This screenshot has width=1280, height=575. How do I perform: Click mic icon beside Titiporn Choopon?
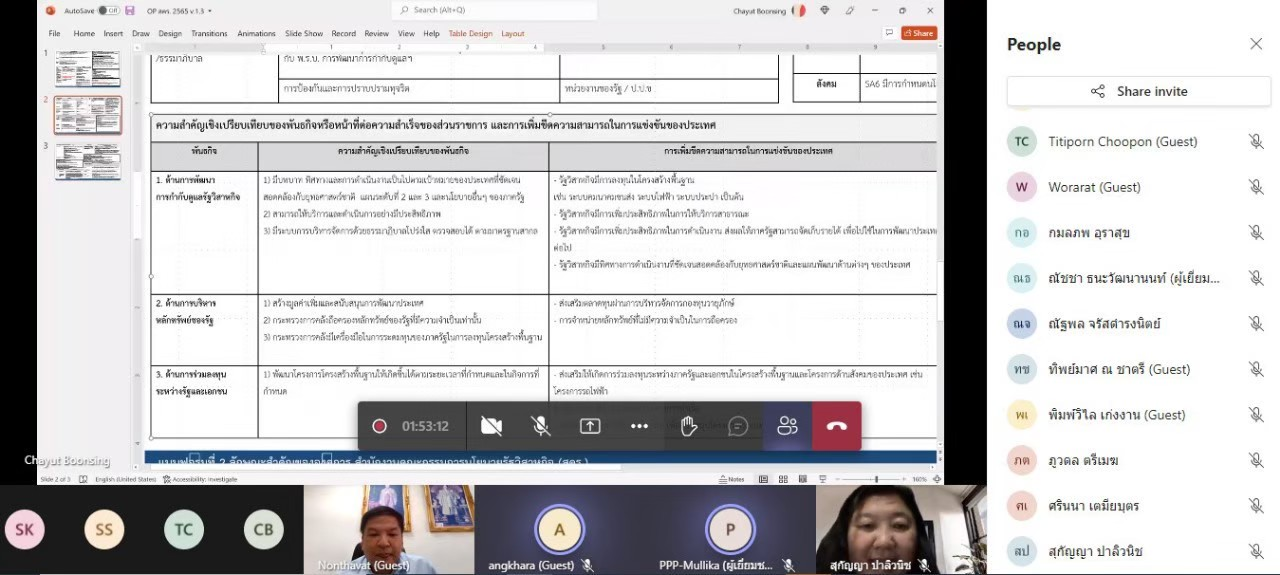pyautogui.click(x=1256, y=142)
